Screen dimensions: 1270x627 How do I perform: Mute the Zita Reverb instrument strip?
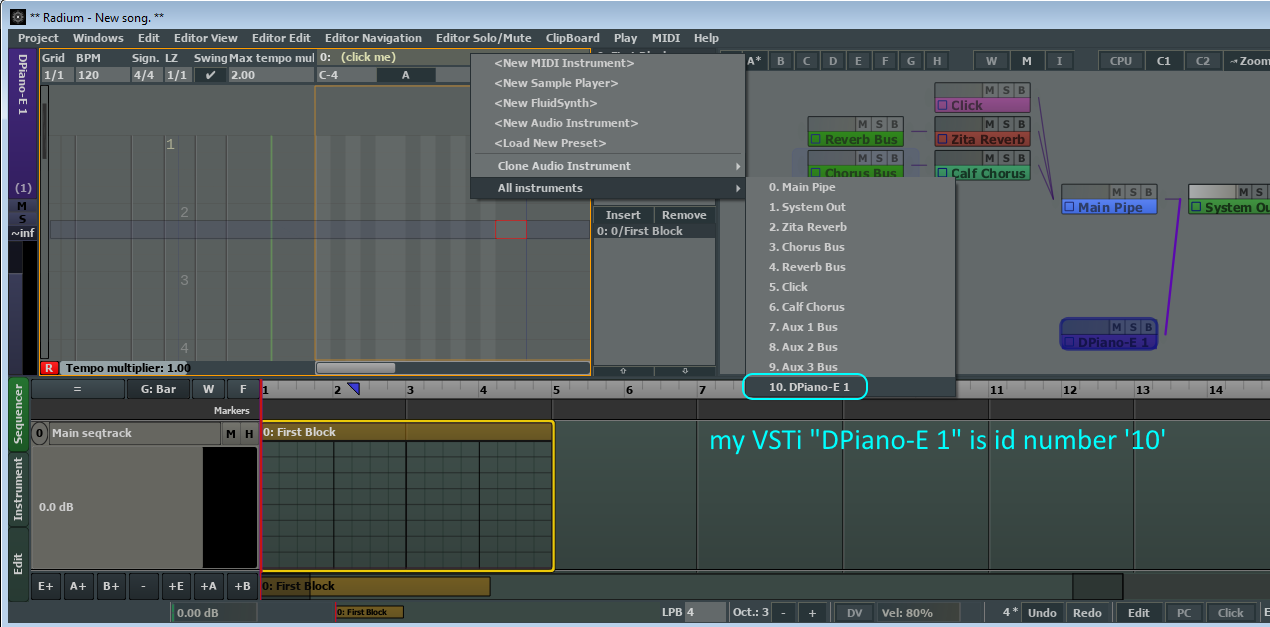pyautogui.click(x=989, y=124)
